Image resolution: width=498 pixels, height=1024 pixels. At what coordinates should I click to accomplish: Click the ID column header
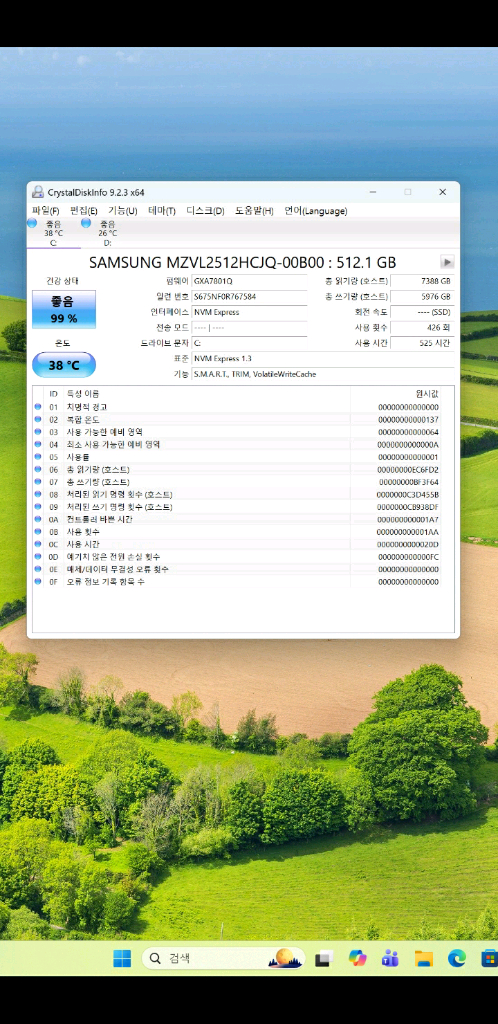coord(54,394)
